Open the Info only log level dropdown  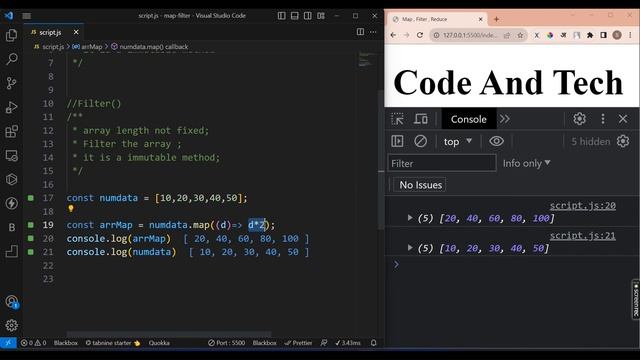tap(527, 163)
